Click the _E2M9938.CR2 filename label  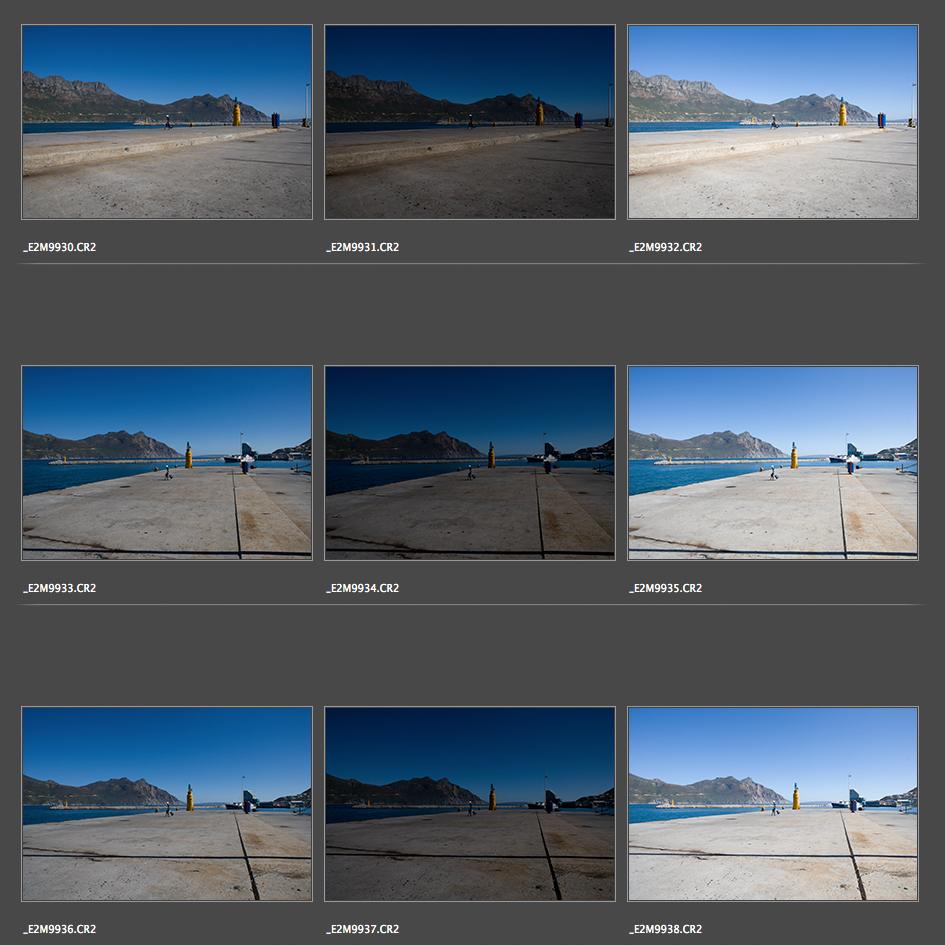pos(666,929)
